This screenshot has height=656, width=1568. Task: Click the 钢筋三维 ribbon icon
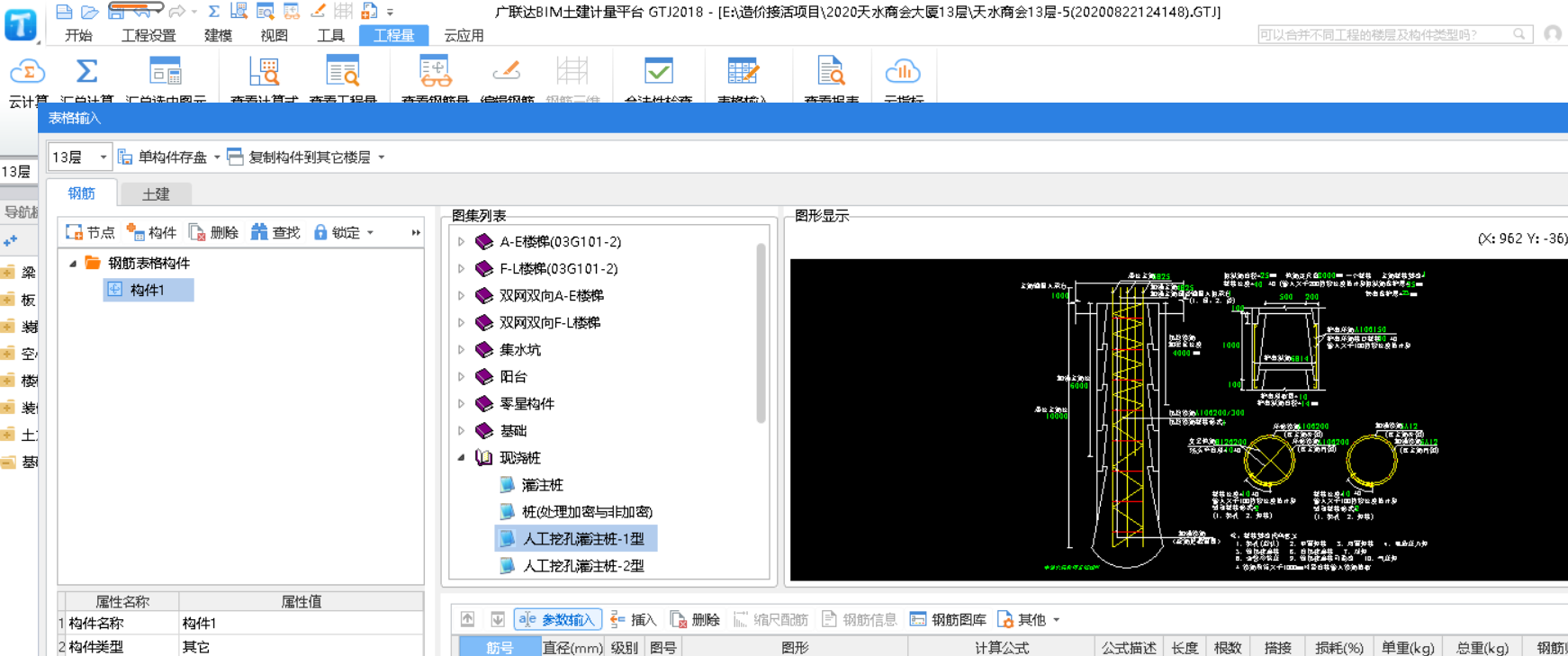tap(572, 72)
